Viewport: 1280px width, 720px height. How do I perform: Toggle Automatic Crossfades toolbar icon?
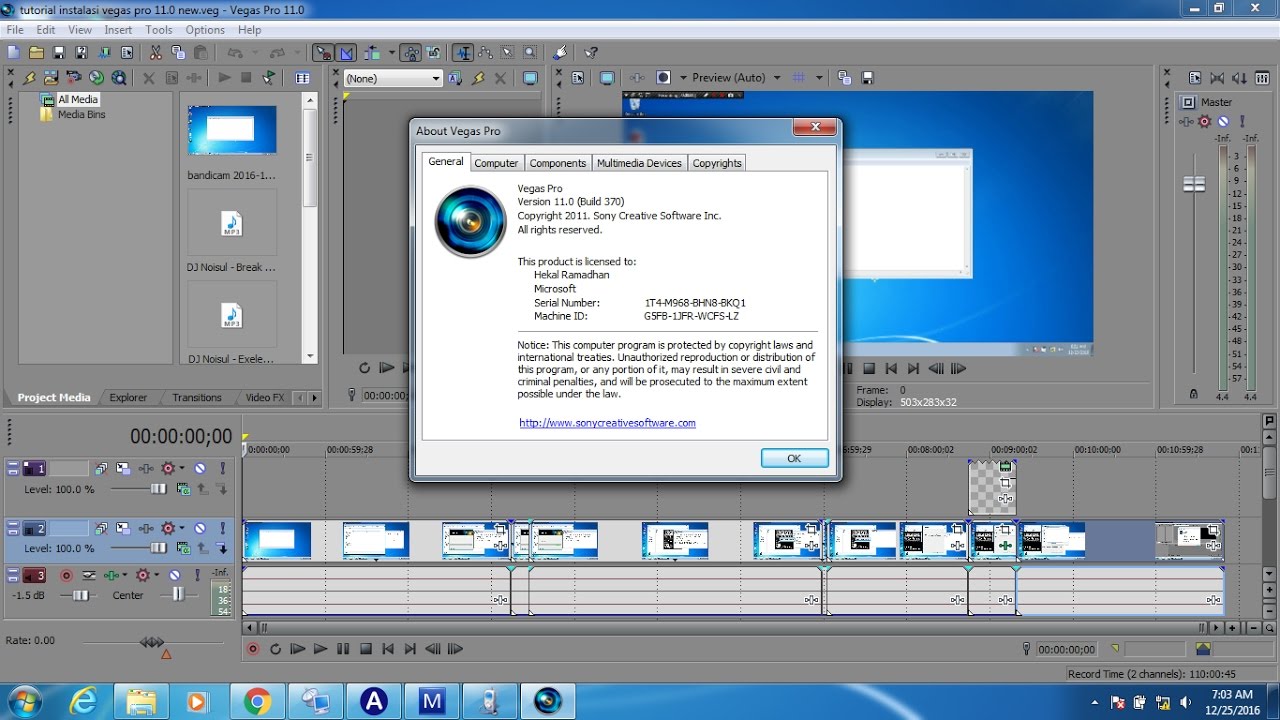346,52
